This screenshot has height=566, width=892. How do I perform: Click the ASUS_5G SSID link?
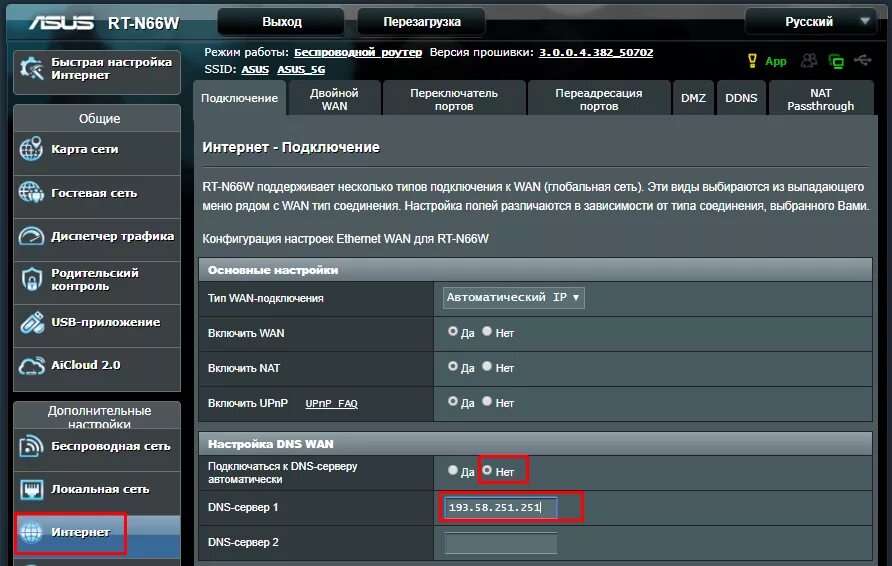(301, 69)
